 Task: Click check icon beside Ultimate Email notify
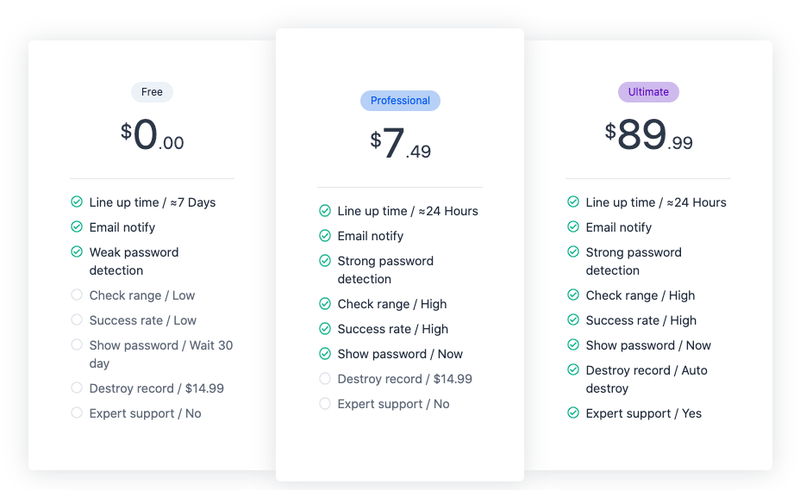click(573, 227)
